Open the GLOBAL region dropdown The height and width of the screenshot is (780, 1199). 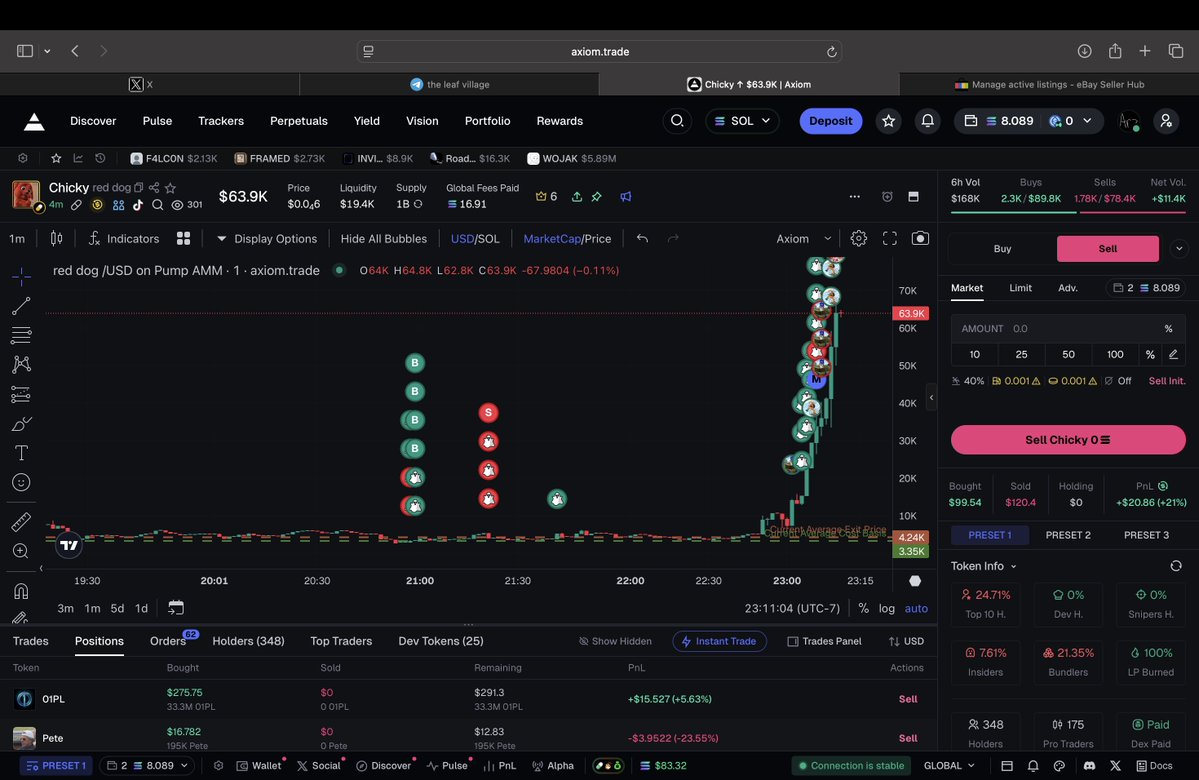(x=949, y=765)
